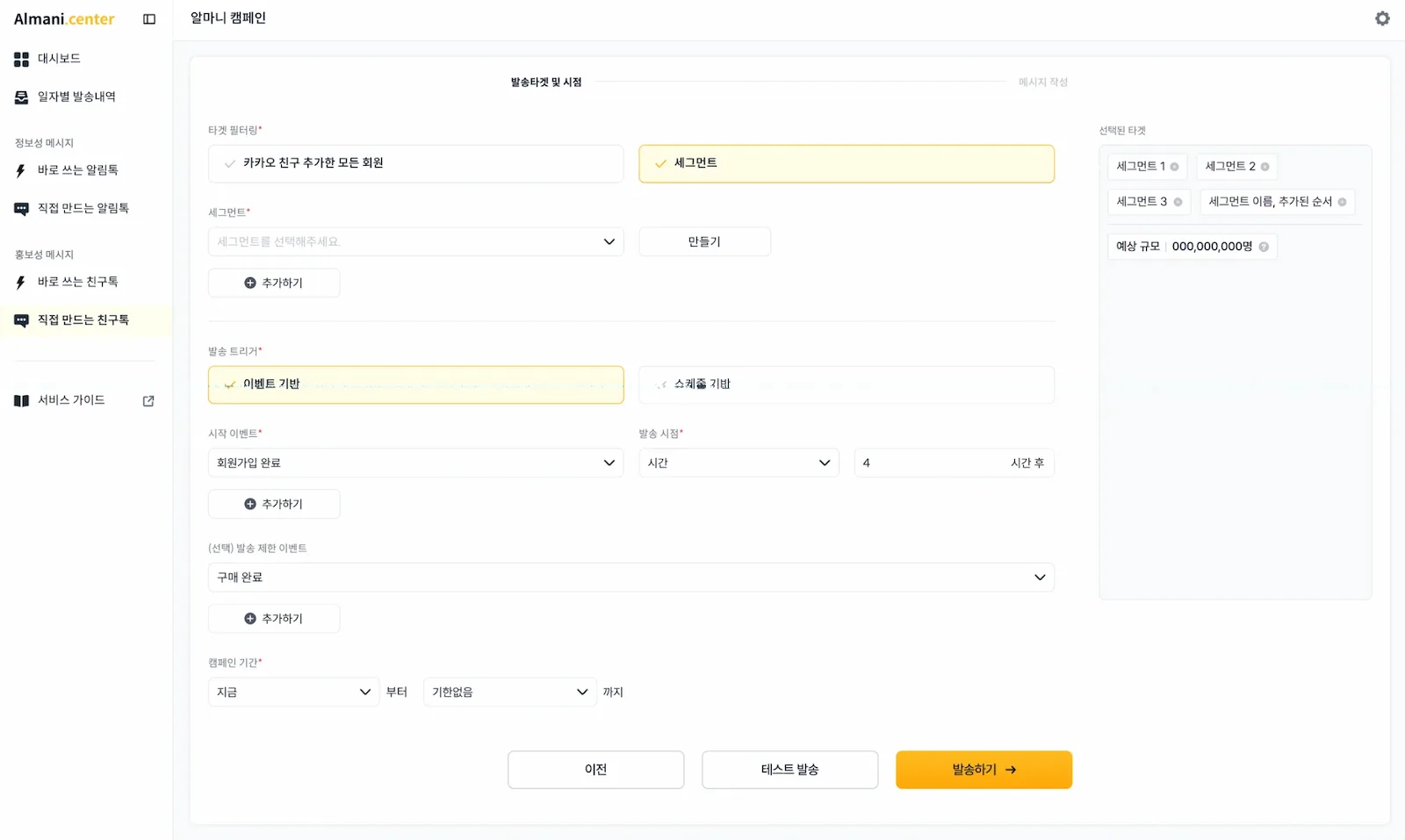
Task: Go to 직접 만드는 친구톡 menu
Action: tap(86, 320)
